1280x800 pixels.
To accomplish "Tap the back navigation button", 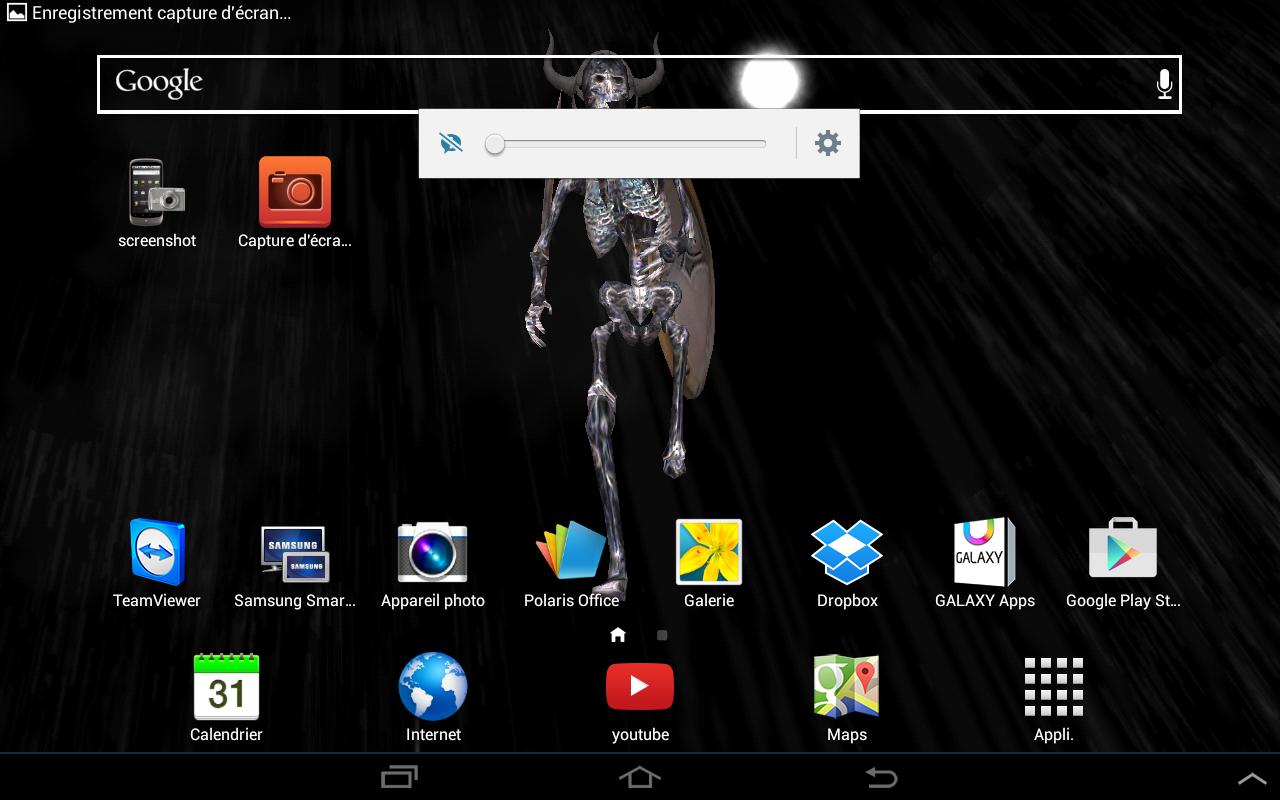I will (881, 777).
